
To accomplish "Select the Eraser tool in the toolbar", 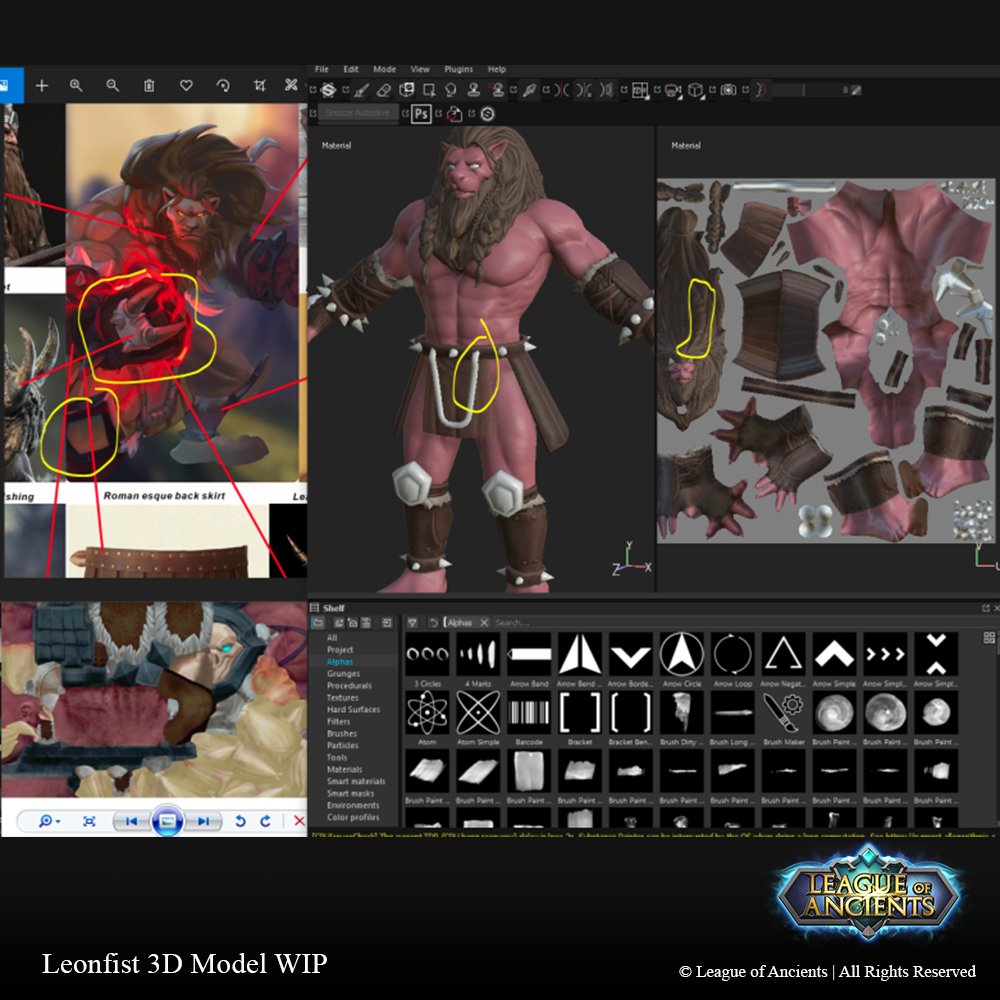I will (384, 91).
